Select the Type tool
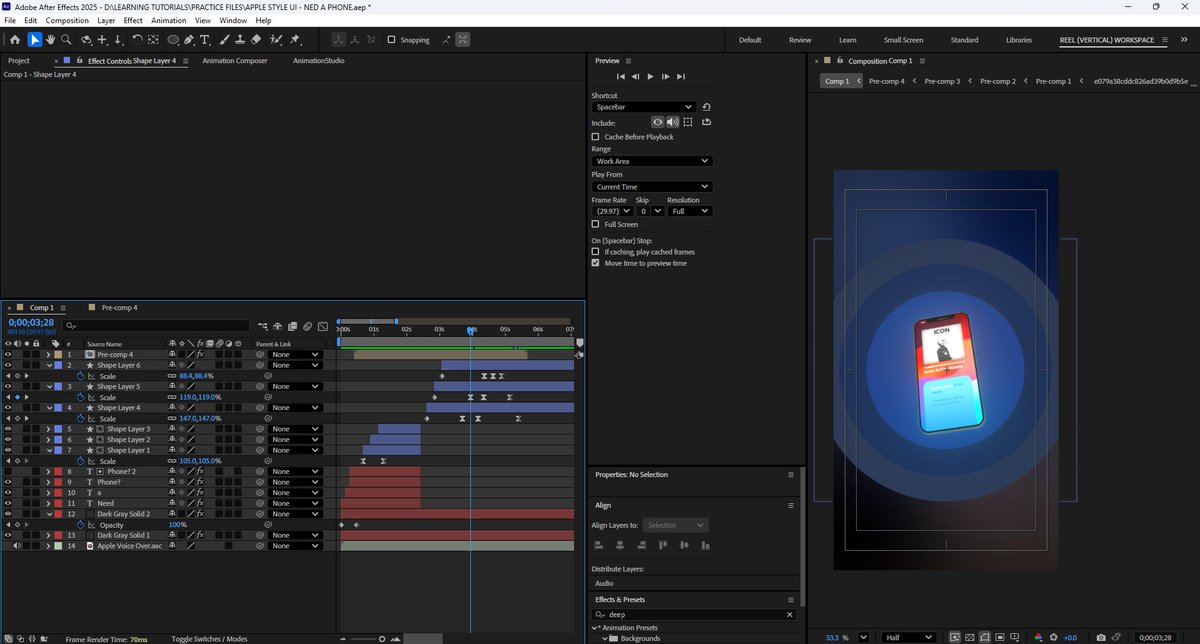Image resolution: width=1200 pixels, height=644 pixels. (x=204, y=40)
